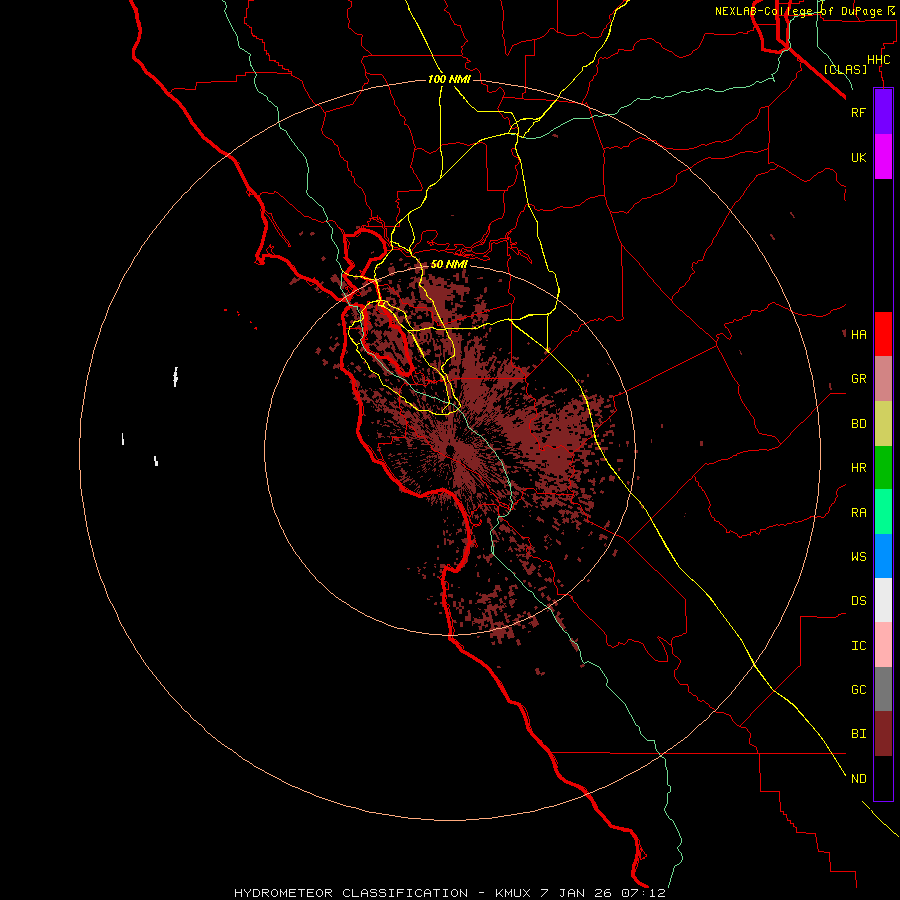Click the "HR" legend label

tap(858, 468)
